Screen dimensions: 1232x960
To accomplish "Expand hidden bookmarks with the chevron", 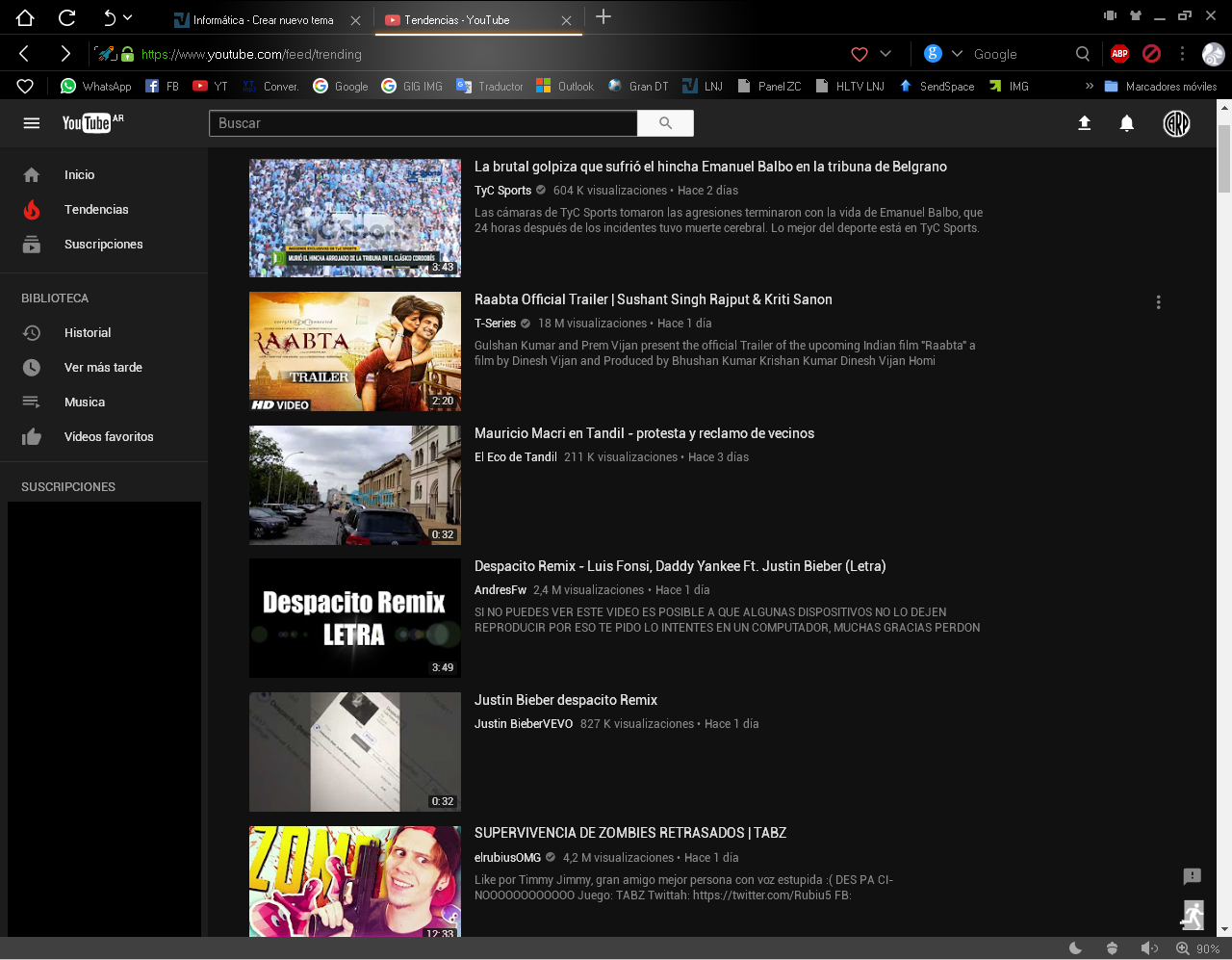I will coord(1090,86).
